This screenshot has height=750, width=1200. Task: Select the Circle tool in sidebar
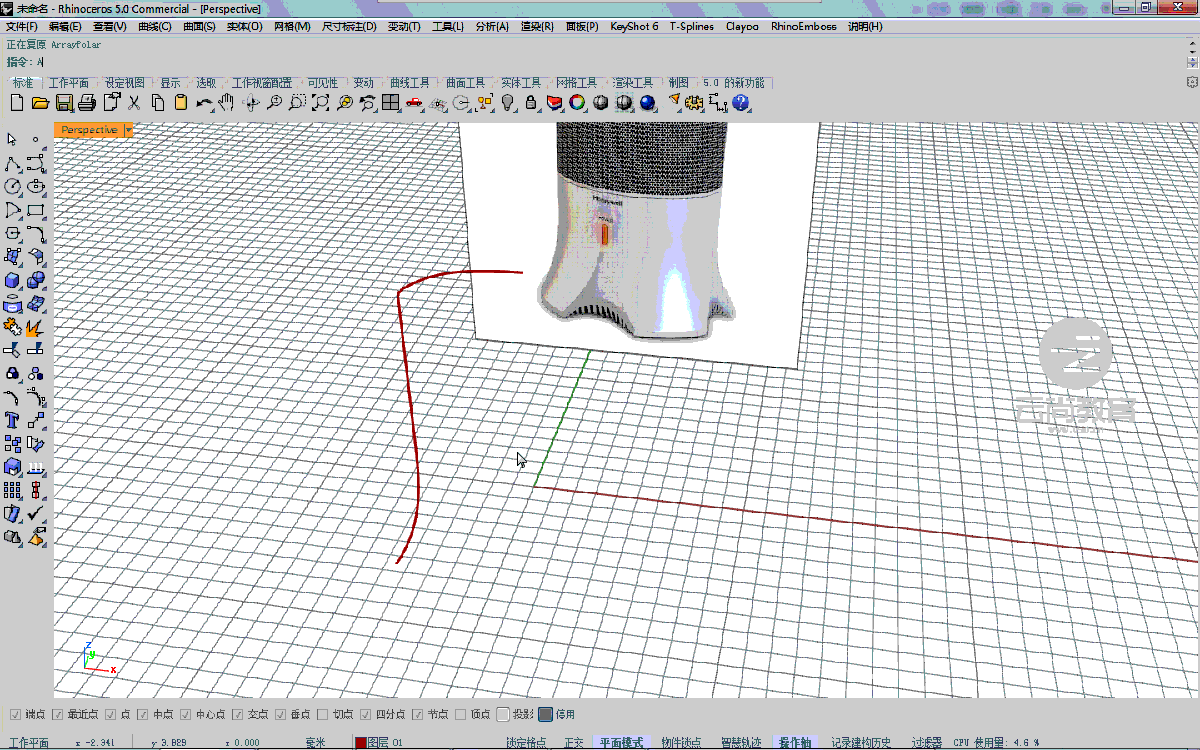point(12,186)
